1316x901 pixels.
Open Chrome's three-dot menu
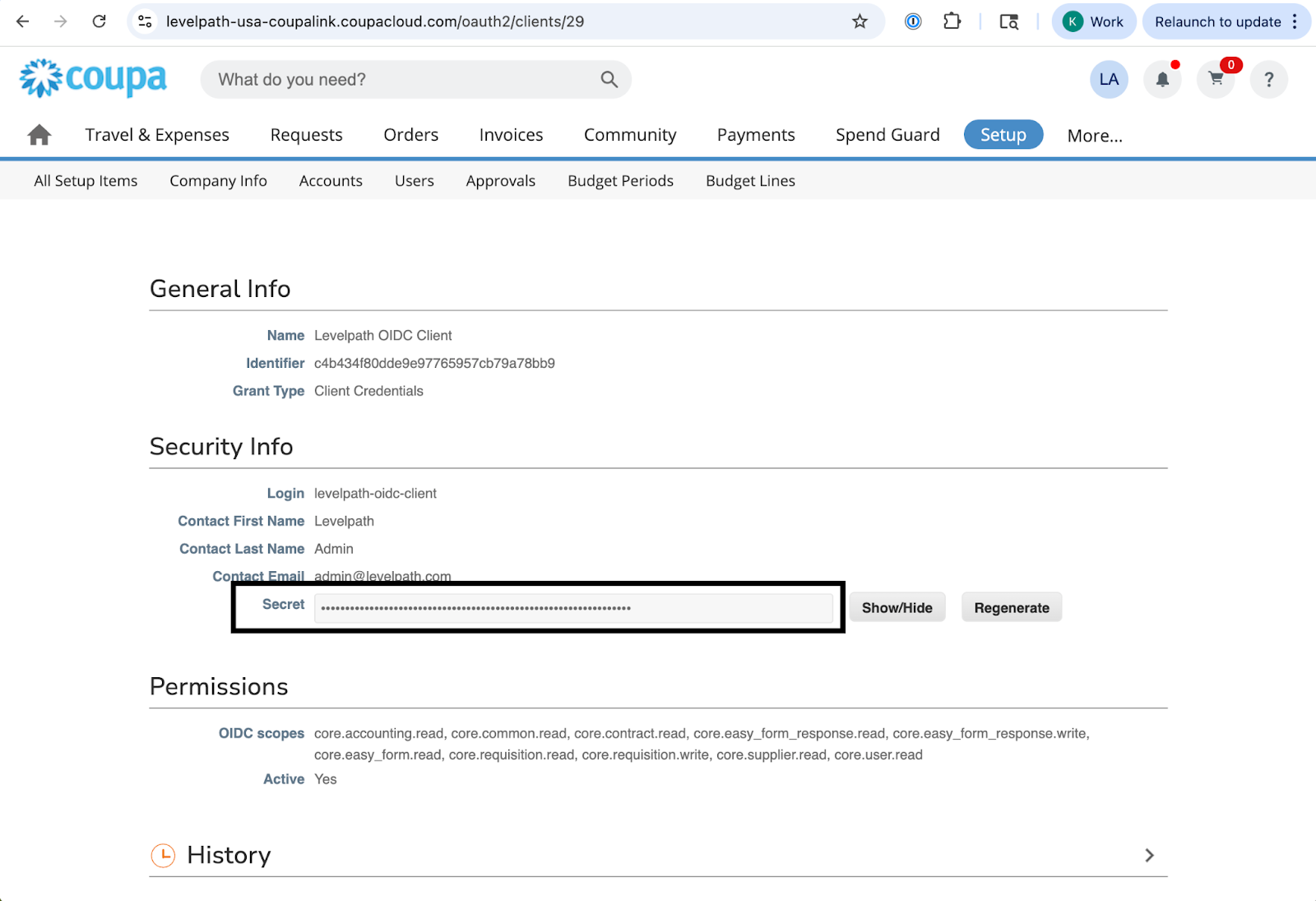[1295, 22]
